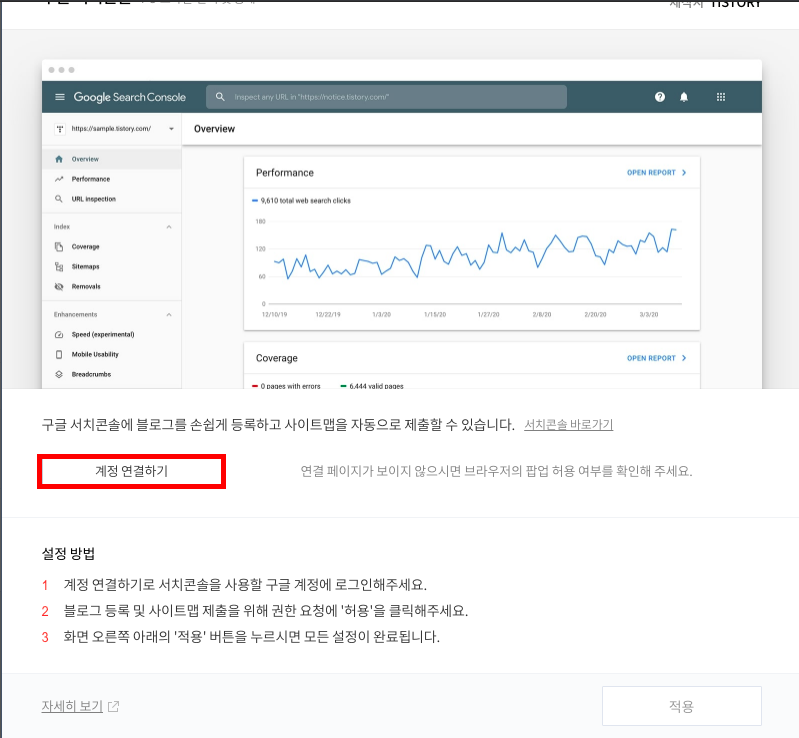Click the Inspect any URL search field

coord(386,97)
